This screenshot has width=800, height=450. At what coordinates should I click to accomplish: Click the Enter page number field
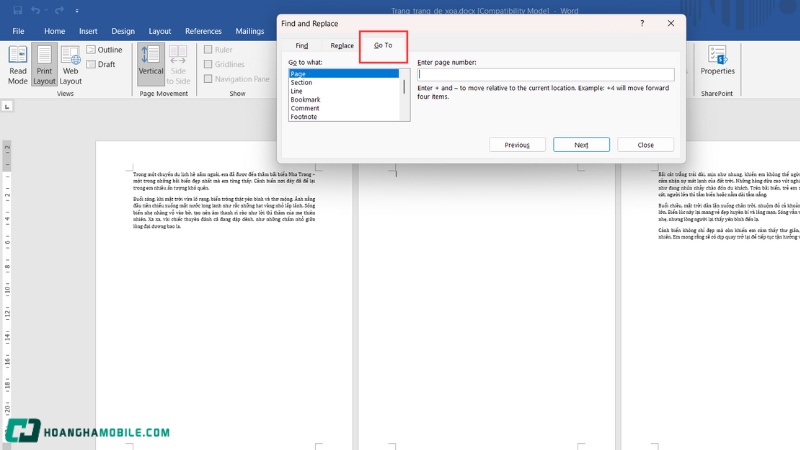pyautogui.click(x=546, y=74)
